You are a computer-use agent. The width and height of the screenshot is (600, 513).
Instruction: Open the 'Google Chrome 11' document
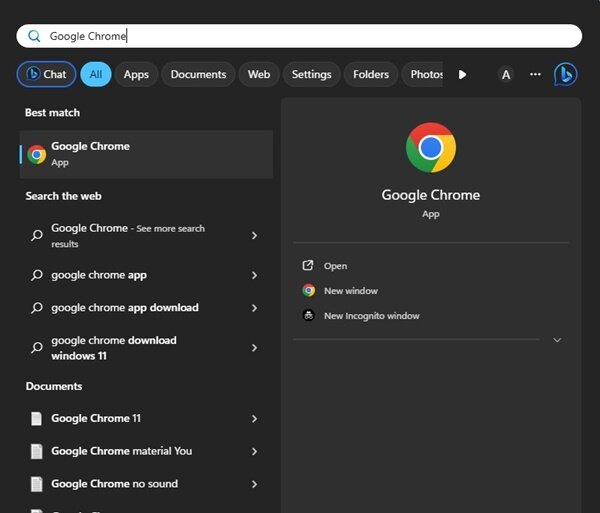[146, 419]
